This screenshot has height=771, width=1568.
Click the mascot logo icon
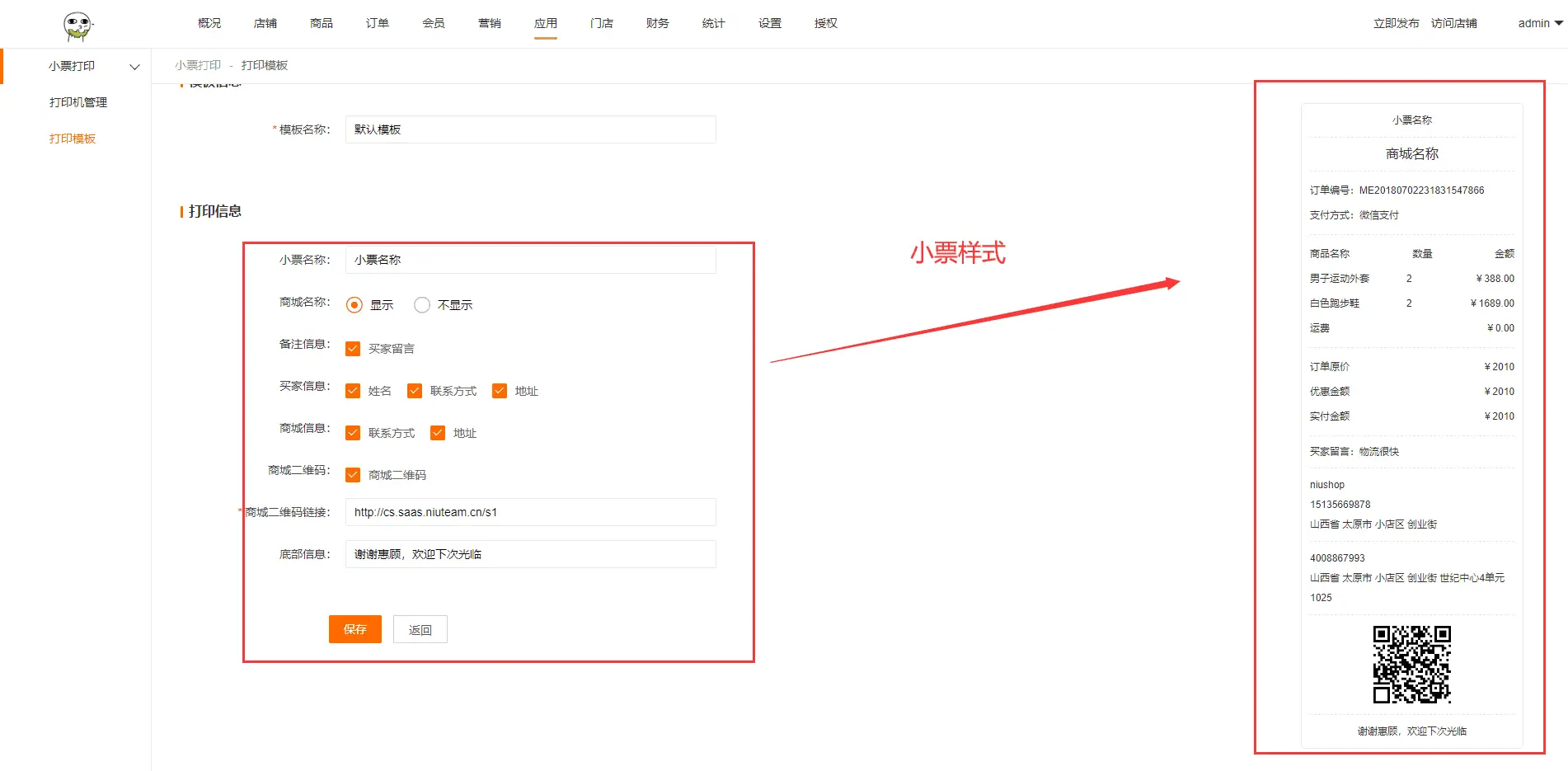pyautogui.click(x=77, y=26)
